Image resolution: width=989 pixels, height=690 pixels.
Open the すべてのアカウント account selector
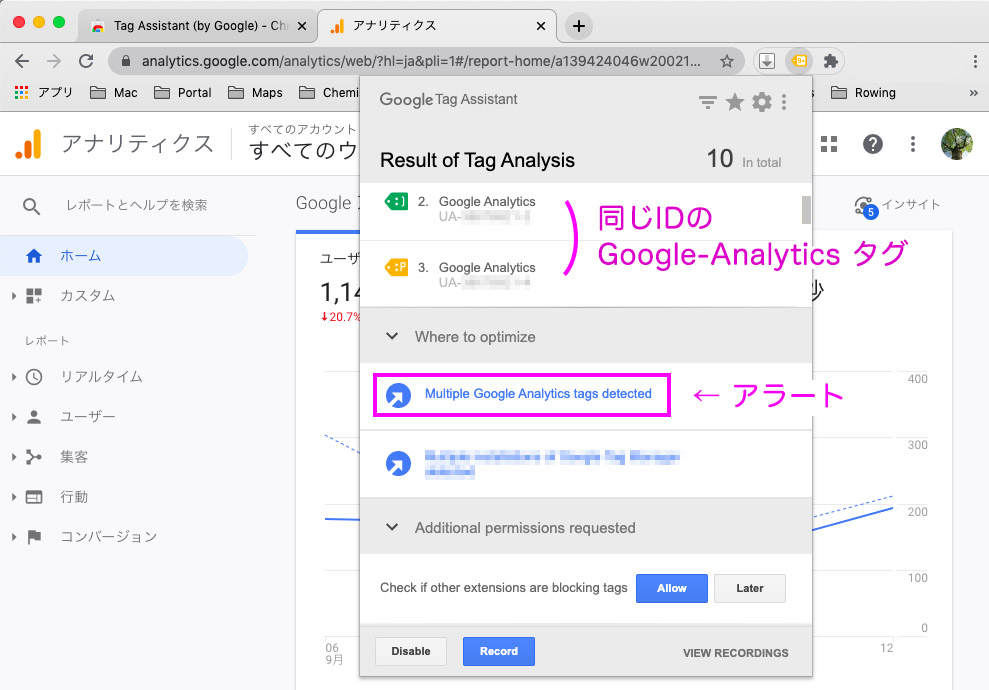pyautogui.click(x=303, y=143)
